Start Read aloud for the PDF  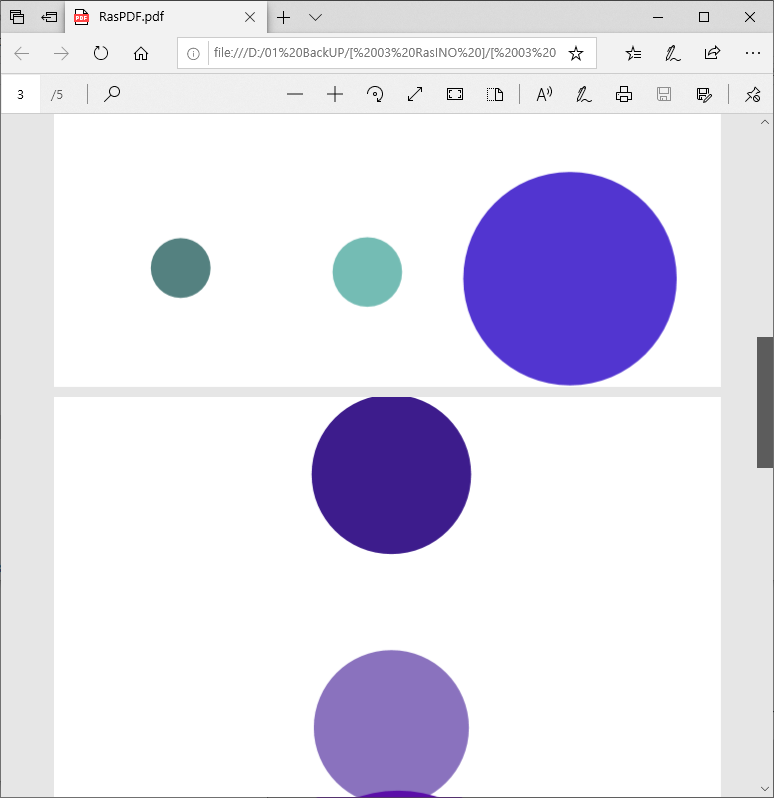(544, 94)
